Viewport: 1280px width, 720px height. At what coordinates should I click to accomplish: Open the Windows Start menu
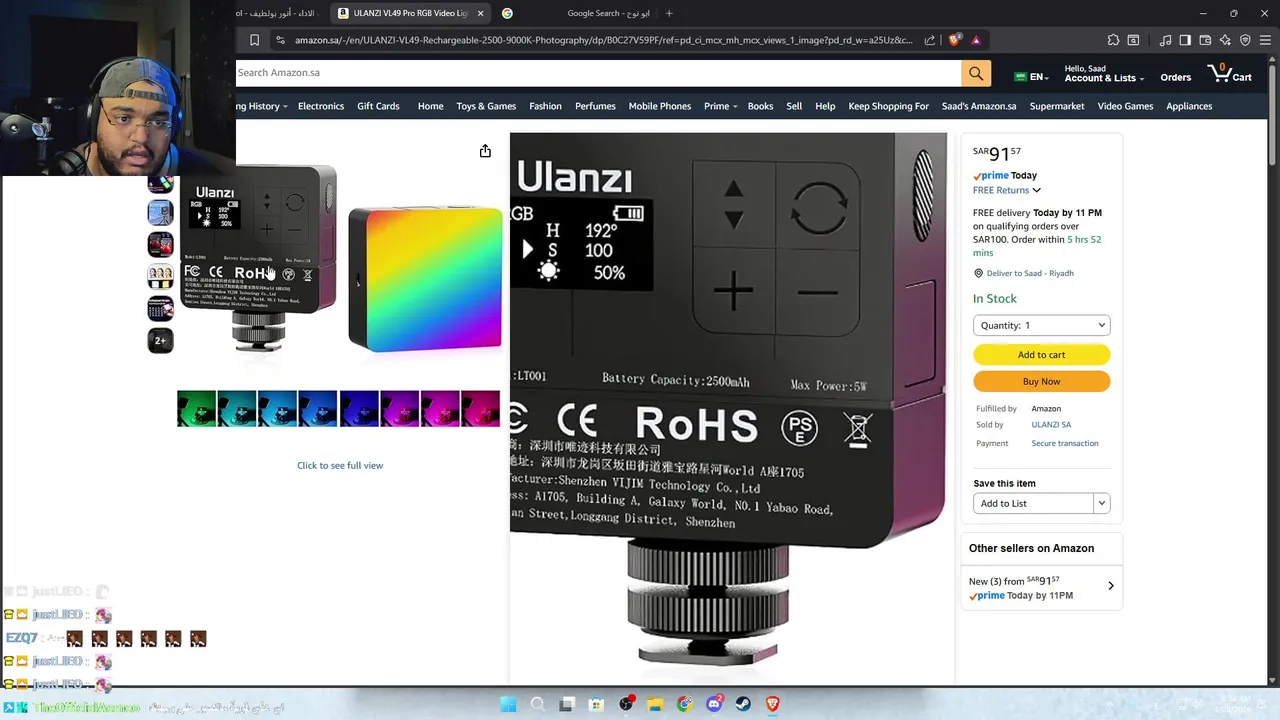508,704
